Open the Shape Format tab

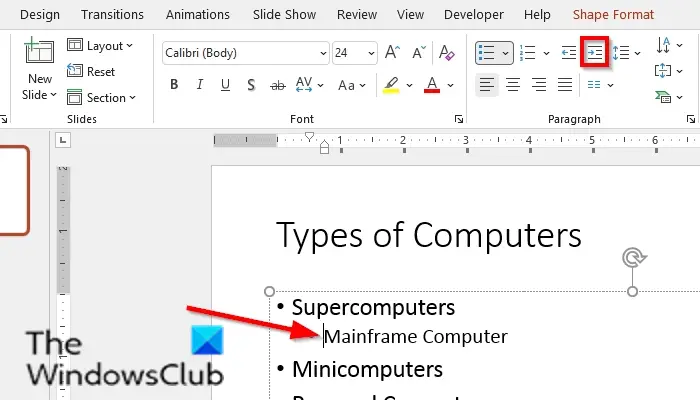pos(613,15)
